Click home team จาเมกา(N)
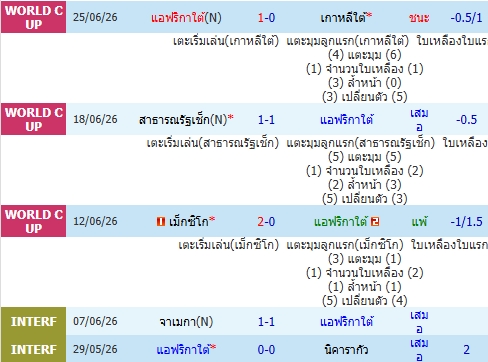Viewport: 488px width, 362px height. tap(186, 322)
